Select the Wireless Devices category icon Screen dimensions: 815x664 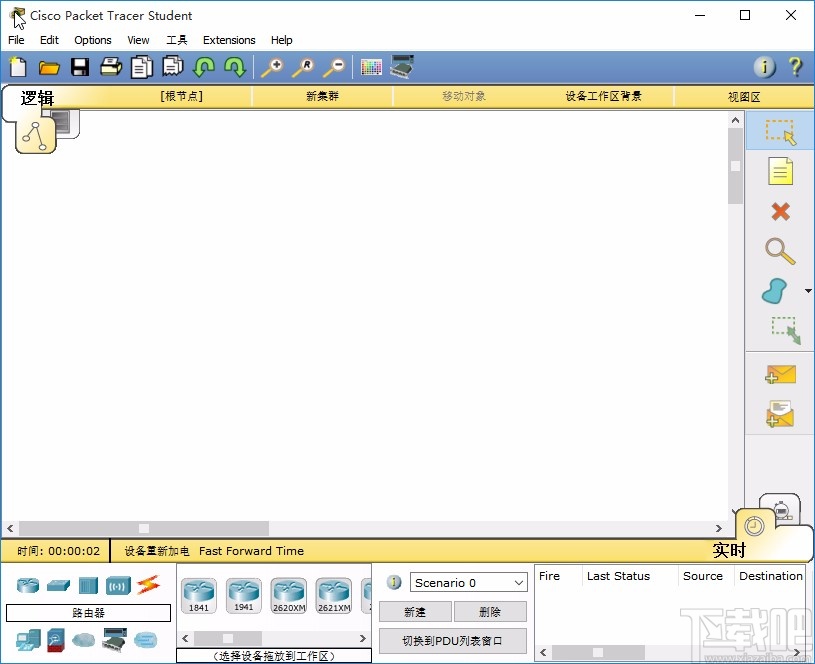point(118,586)
